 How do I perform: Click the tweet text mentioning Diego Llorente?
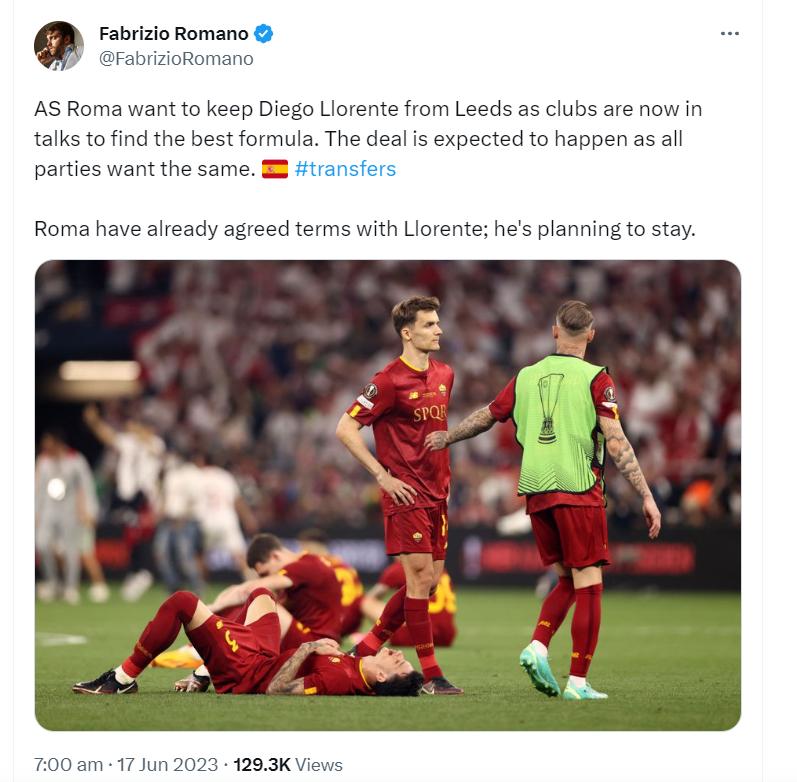(x=368, y=139)
